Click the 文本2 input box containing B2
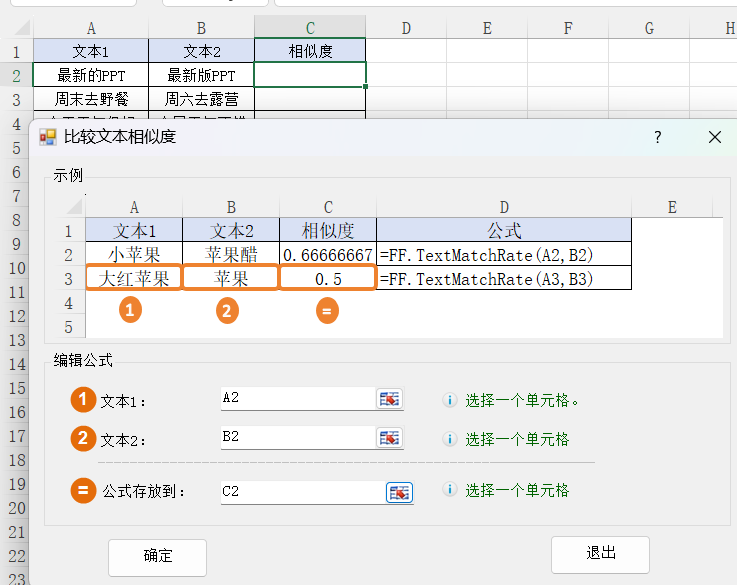 coord(297,437)
